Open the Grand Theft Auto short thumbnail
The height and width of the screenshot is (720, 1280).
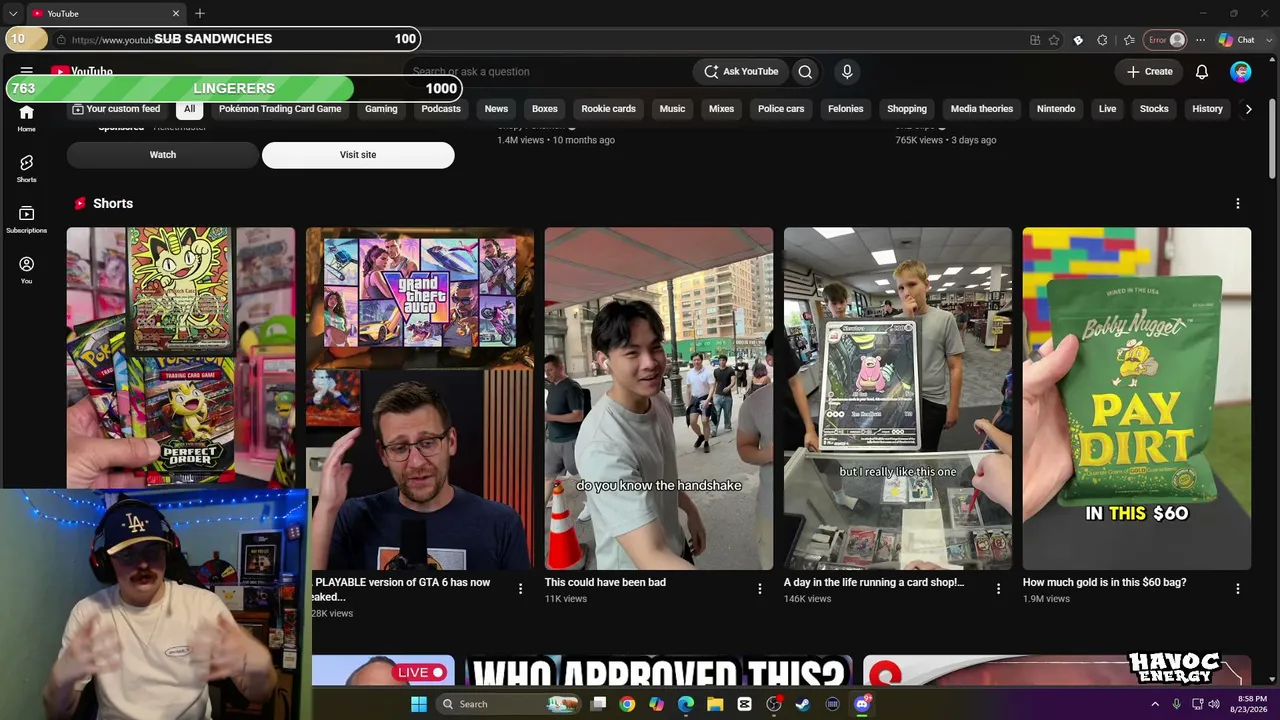point(420,398)
